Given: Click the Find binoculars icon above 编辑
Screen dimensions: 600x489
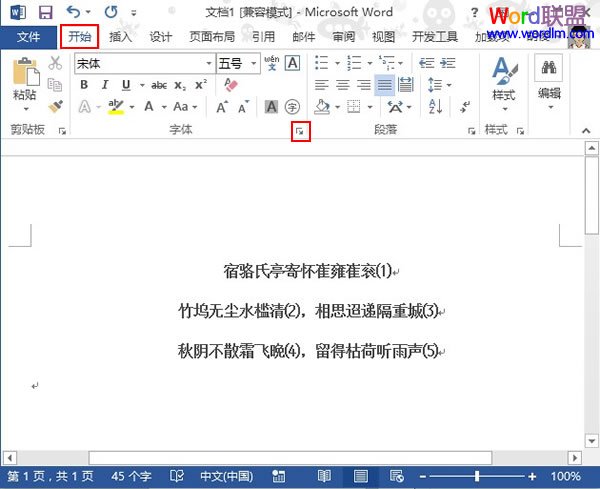Looking at the screenshot, I should (x=548, y=67).
